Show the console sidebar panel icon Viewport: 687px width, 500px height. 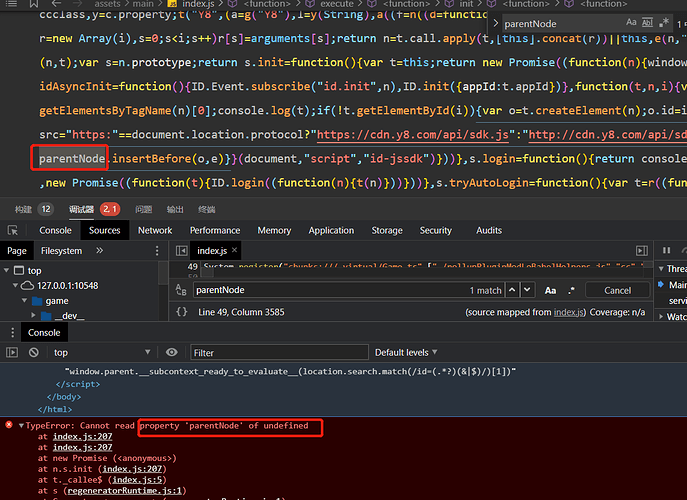pos(12,352)
